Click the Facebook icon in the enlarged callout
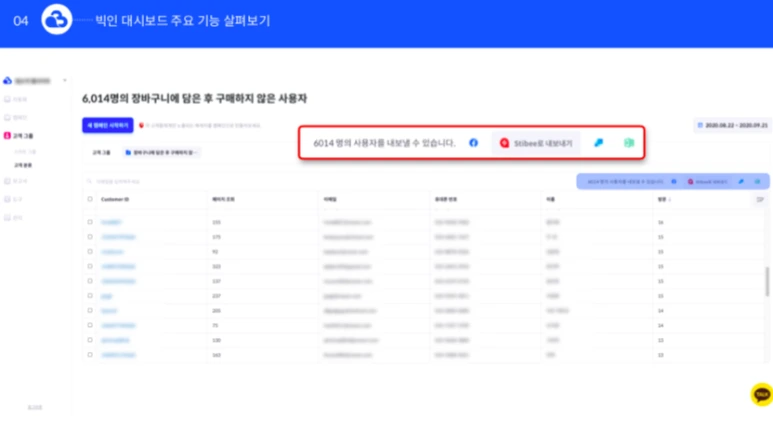The image size is (773, 431). (x=473, y=143)
